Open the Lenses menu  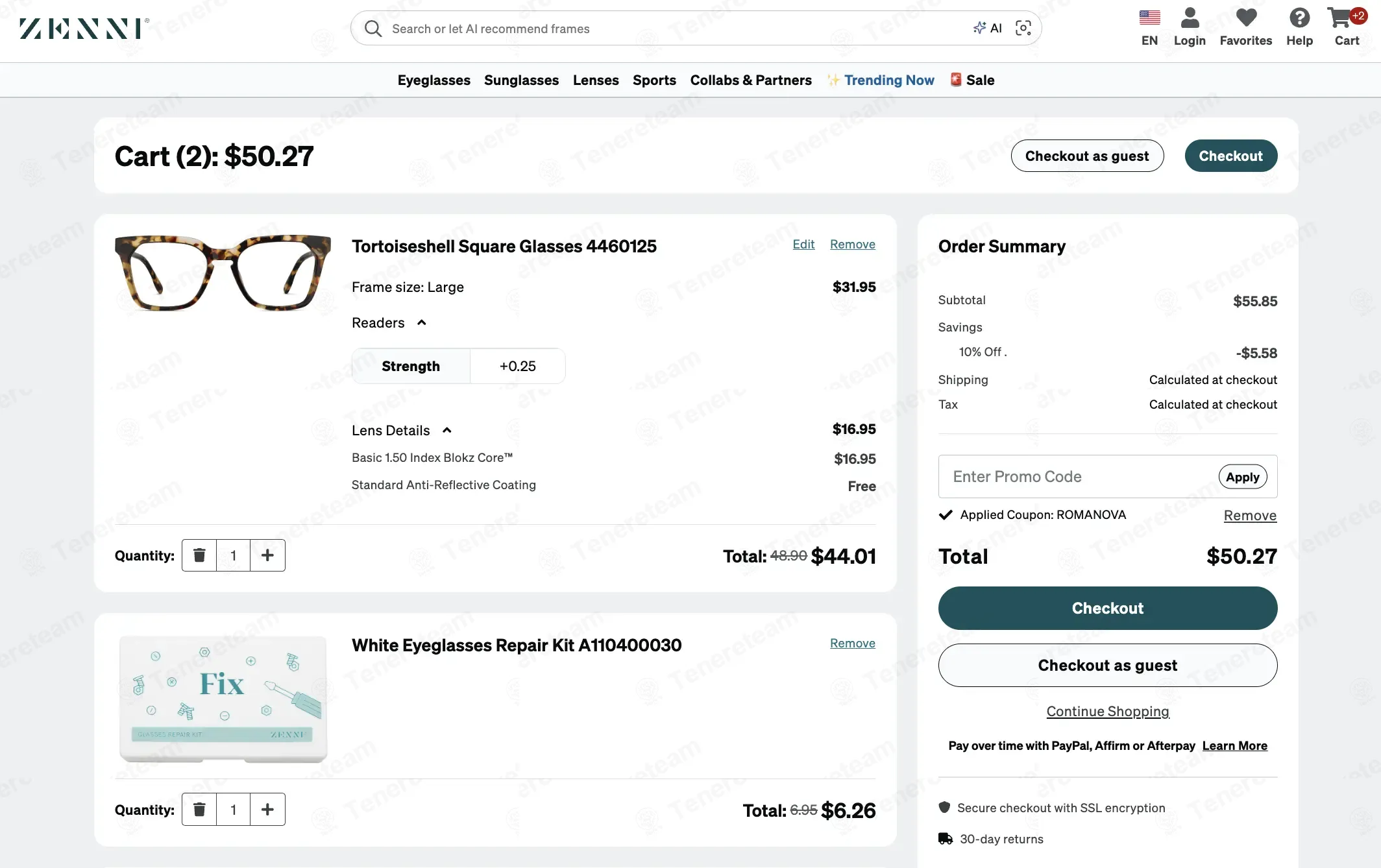596,80
